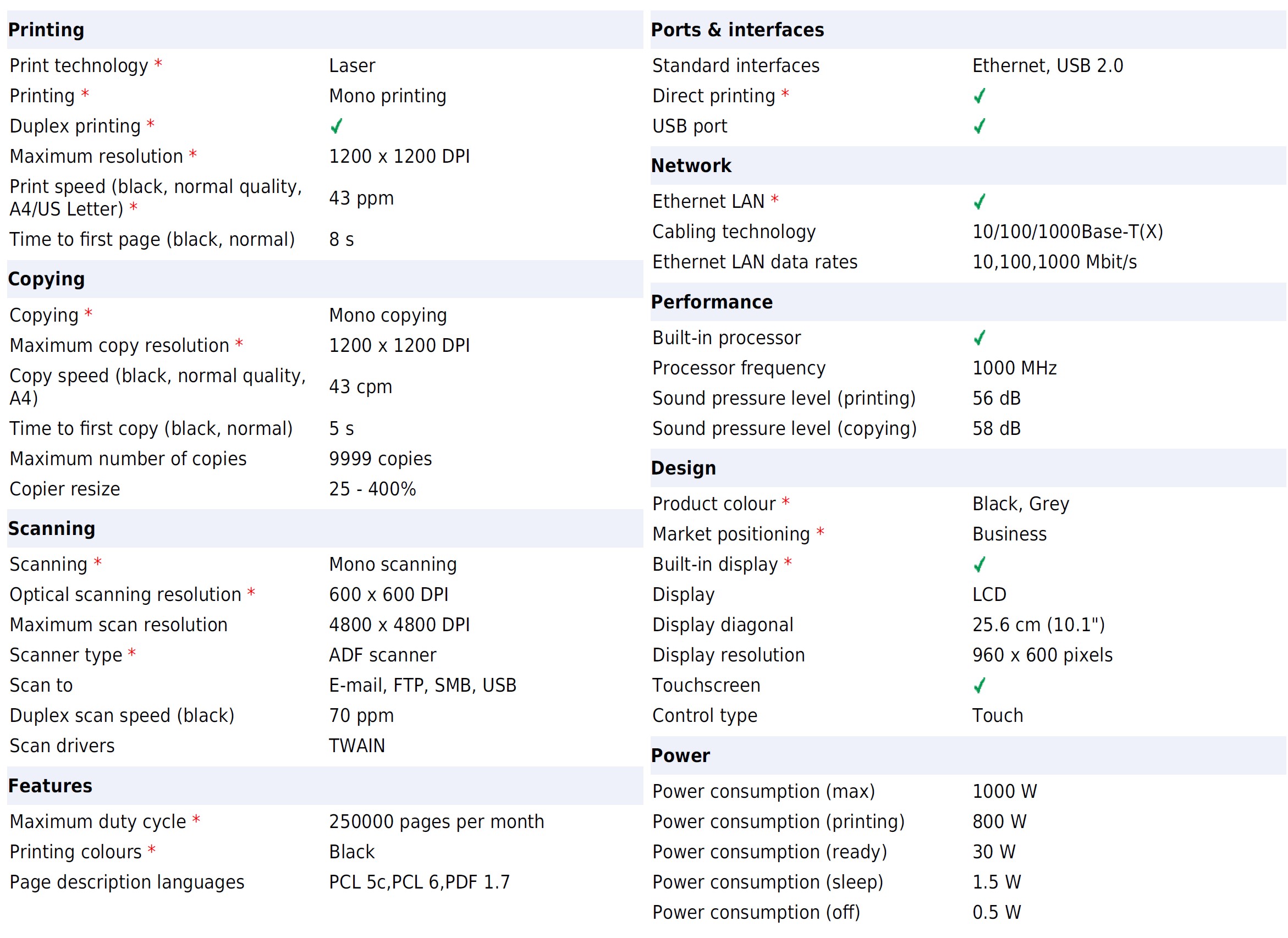Click the Power section heading
Screen dimensions: 1288x938
coord(680,755)
